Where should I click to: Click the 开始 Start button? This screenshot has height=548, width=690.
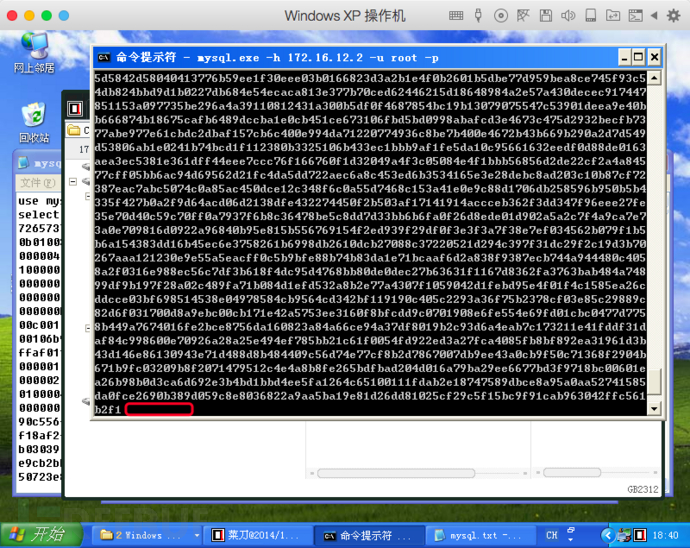click(42, 535)
